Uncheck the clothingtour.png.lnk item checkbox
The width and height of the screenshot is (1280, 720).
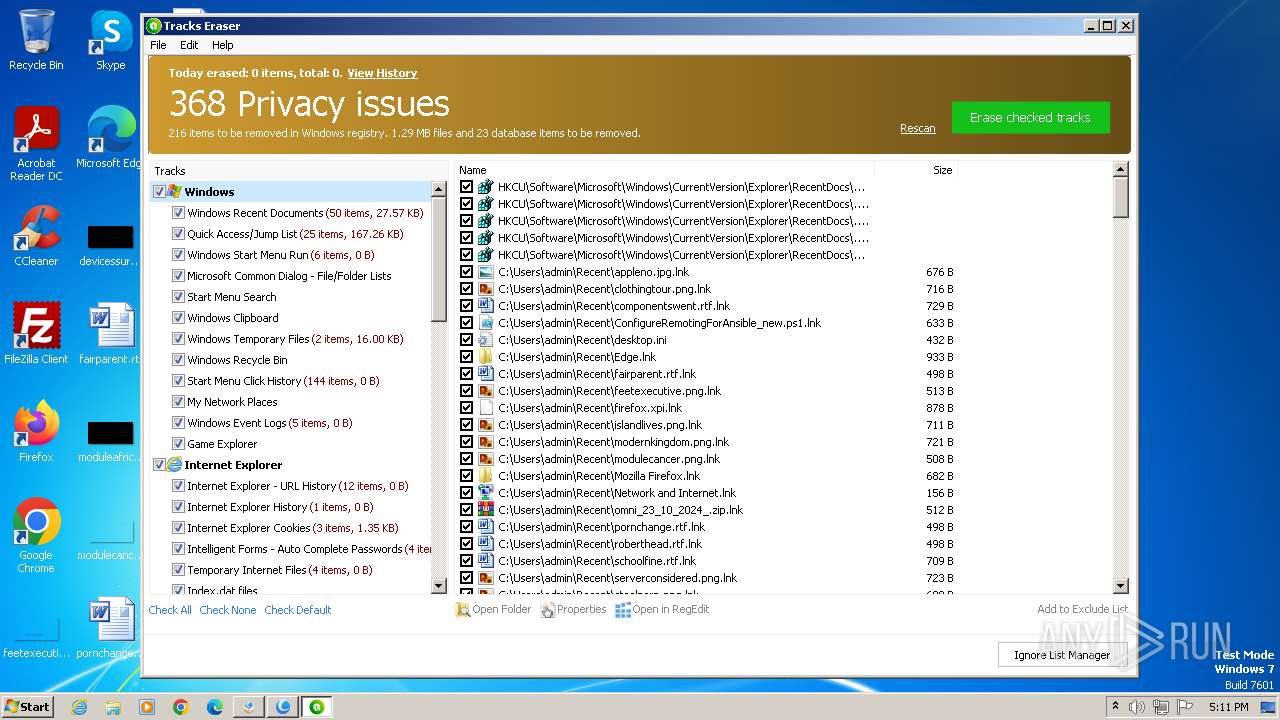466,289
